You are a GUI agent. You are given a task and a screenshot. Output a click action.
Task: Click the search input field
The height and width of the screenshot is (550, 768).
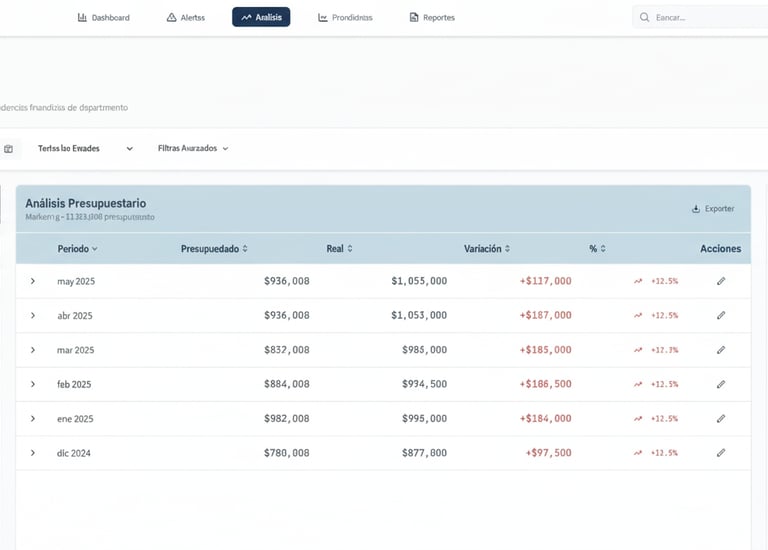pyautogui.click(x=700, y=17)
